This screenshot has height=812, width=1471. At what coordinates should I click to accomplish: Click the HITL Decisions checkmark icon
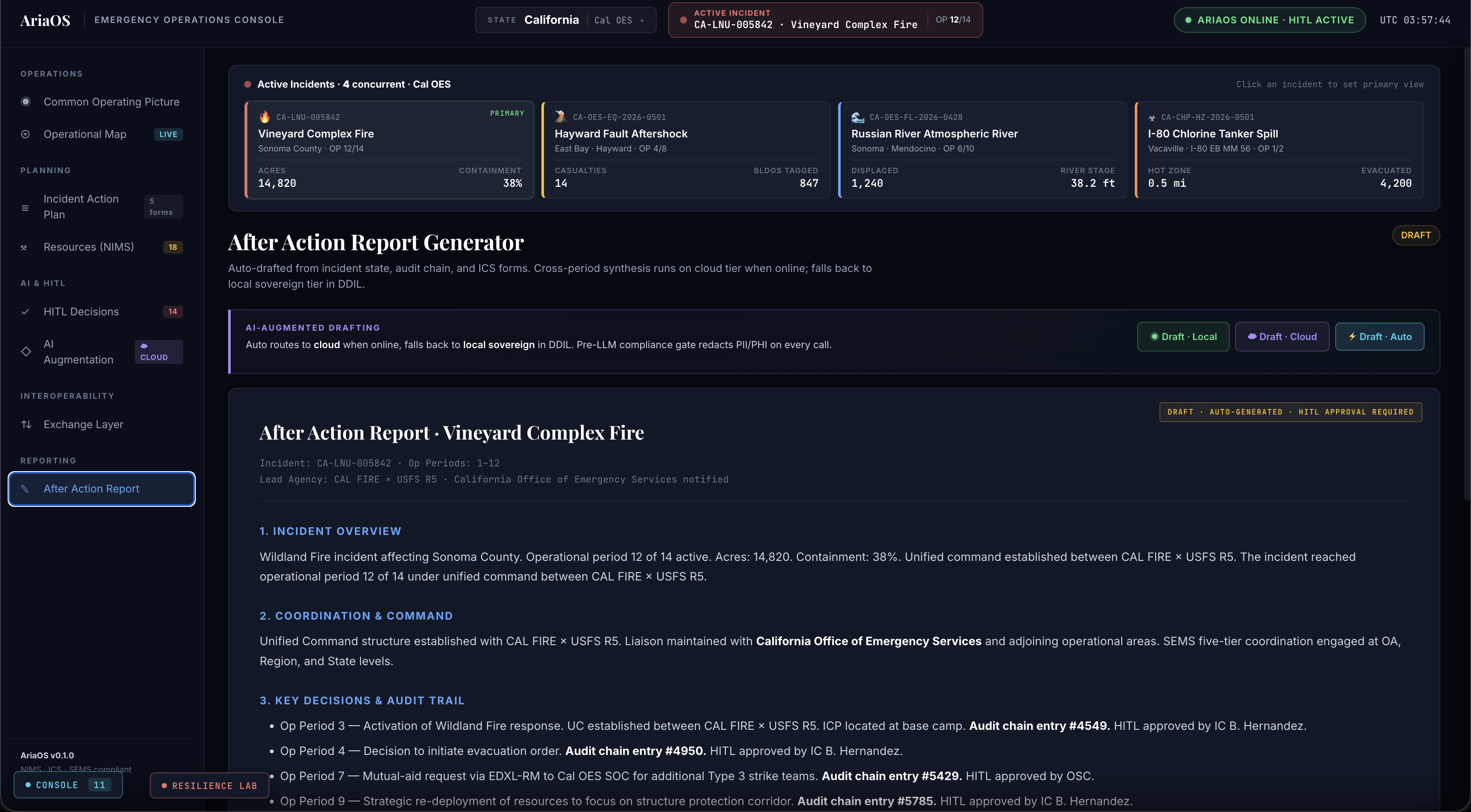click(25, 312)
